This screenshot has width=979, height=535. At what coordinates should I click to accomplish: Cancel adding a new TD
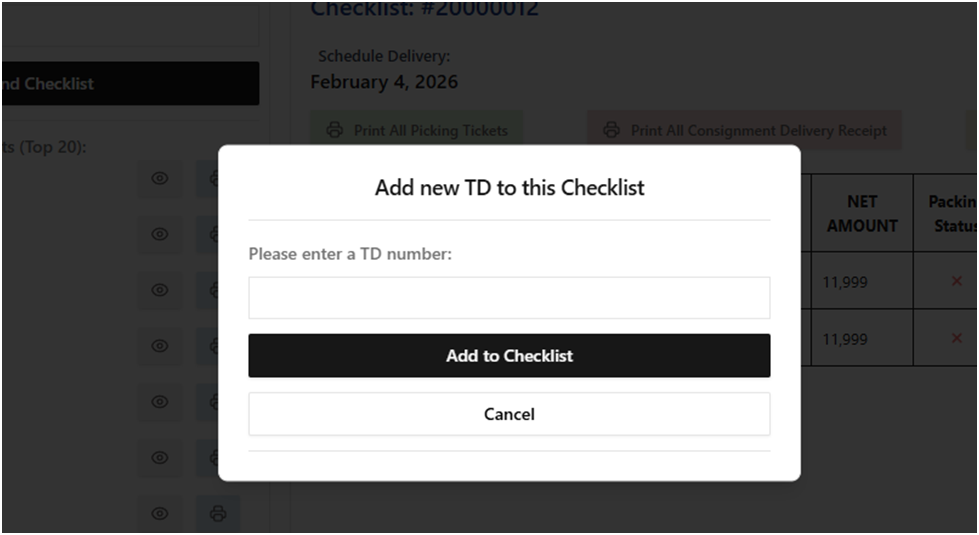[x=509, y=414]
